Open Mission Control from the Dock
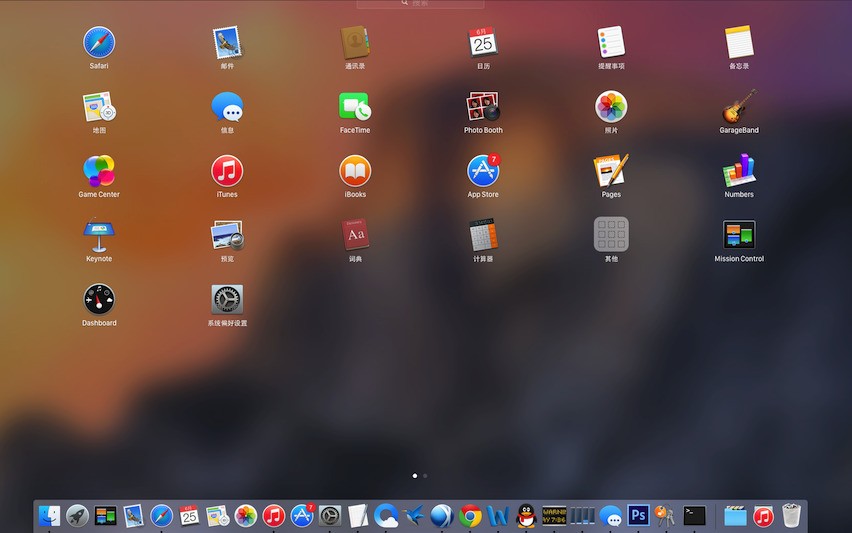The height and width of the screenshot is (533, 852). (105, 516)
